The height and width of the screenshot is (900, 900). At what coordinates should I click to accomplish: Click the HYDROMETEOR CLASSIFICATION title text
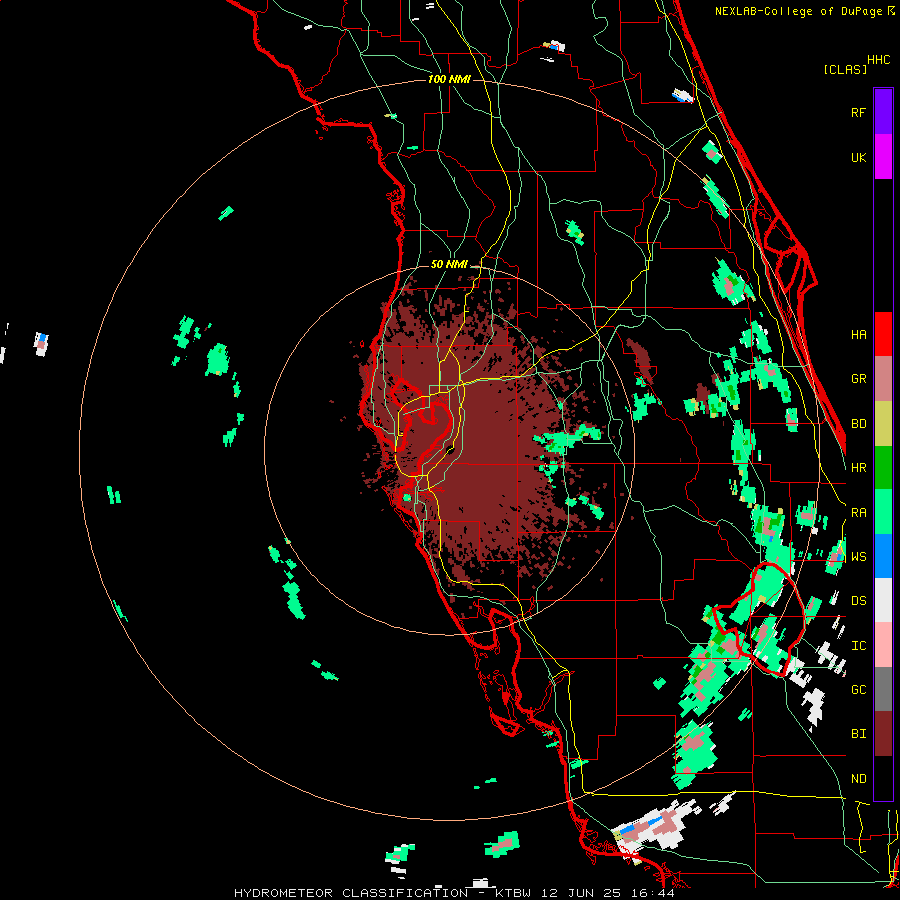[x=351, y=893]
